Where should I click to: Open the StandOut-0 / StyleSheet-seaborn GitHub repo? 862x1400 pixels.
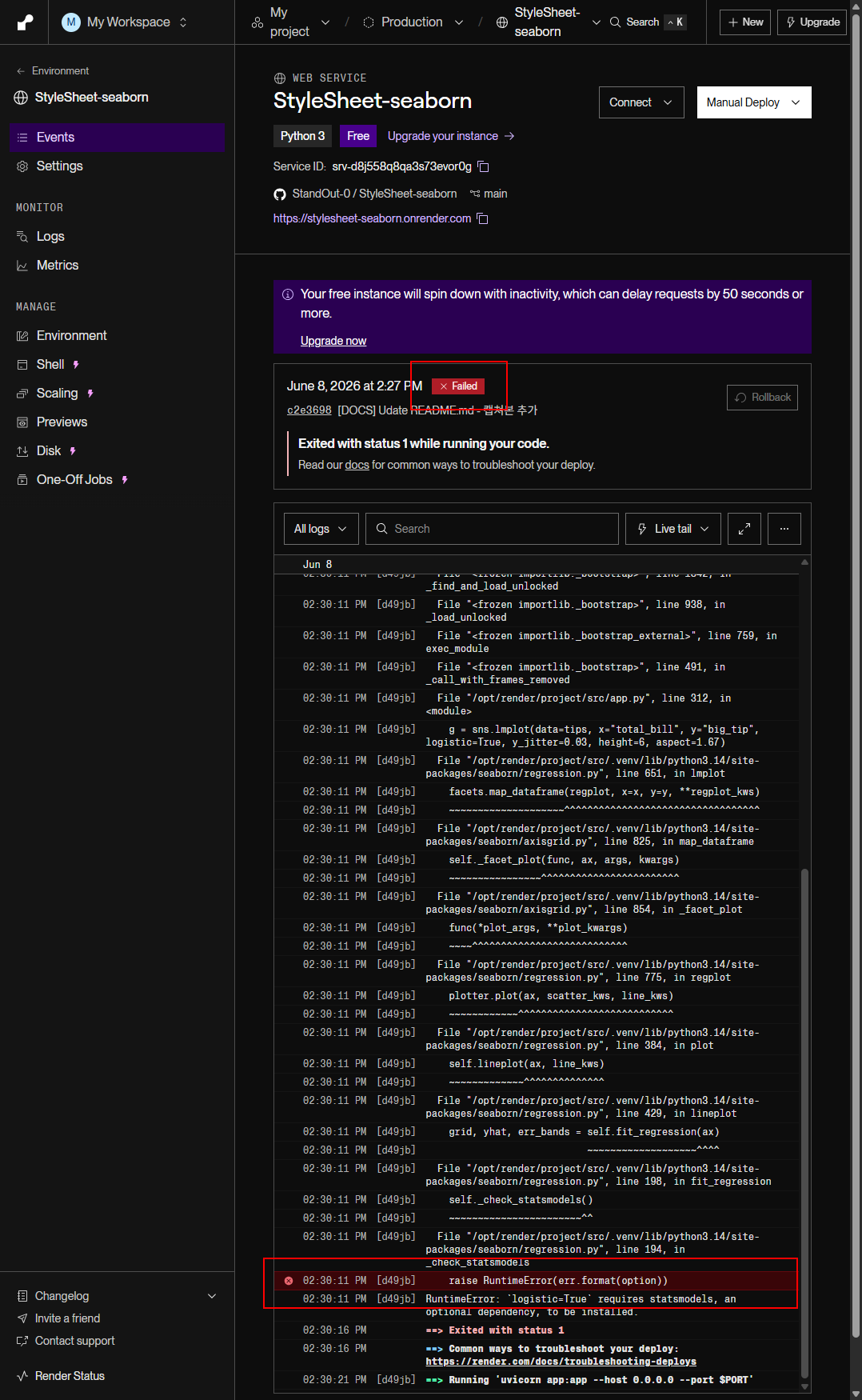374,194
